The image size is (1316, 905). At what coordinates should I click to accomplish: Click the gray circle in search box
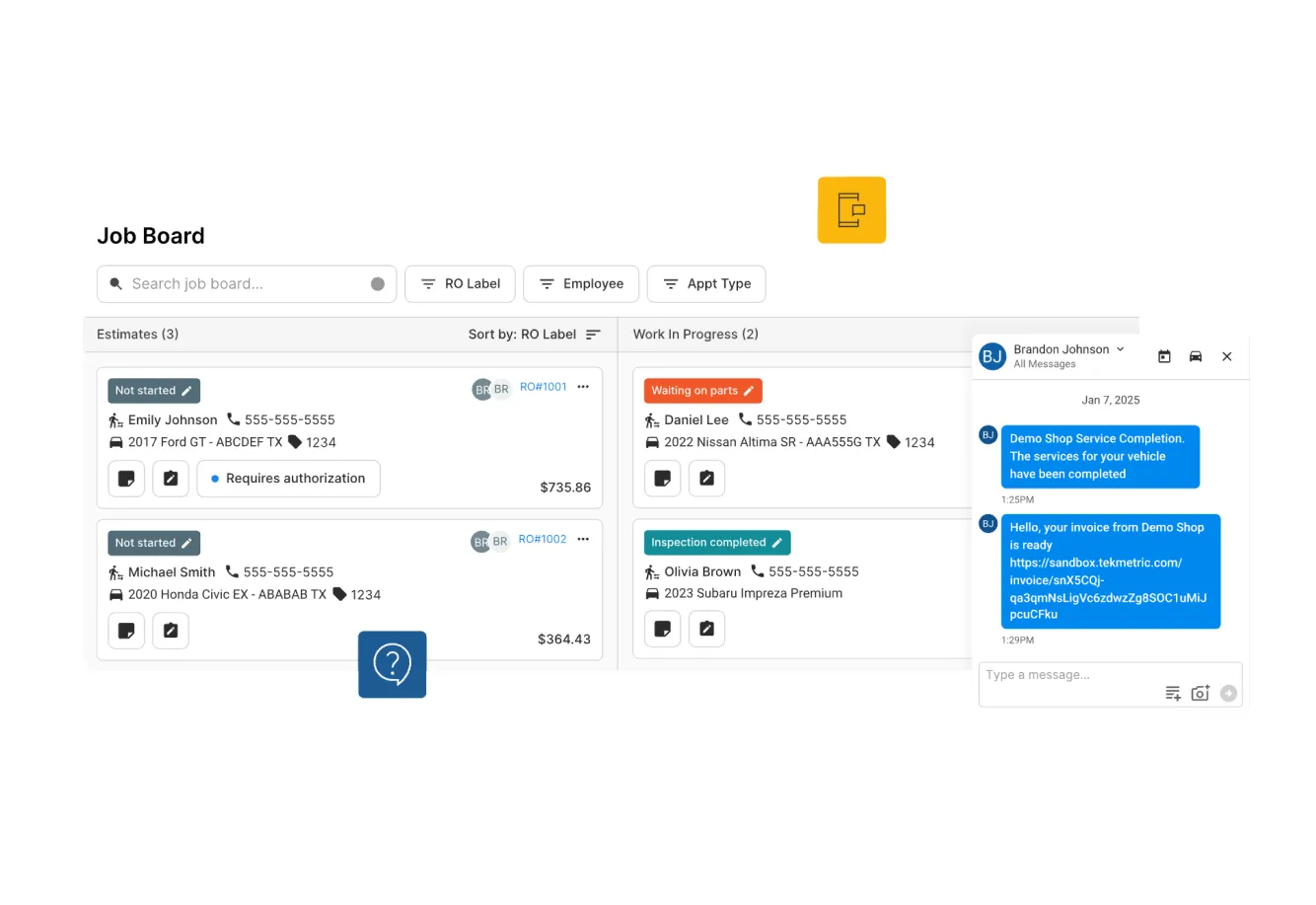click(377, 284)
